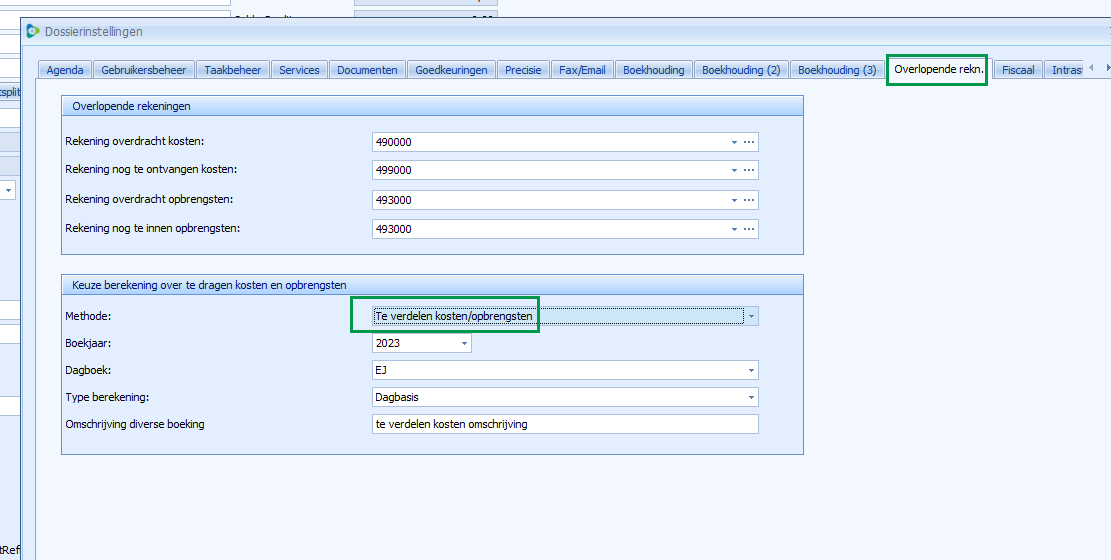This screenshot has width=1111, height=560.
Task: Open the Boekhouding (2) tab
Action: pyautogui.click(x=740, y=70)
